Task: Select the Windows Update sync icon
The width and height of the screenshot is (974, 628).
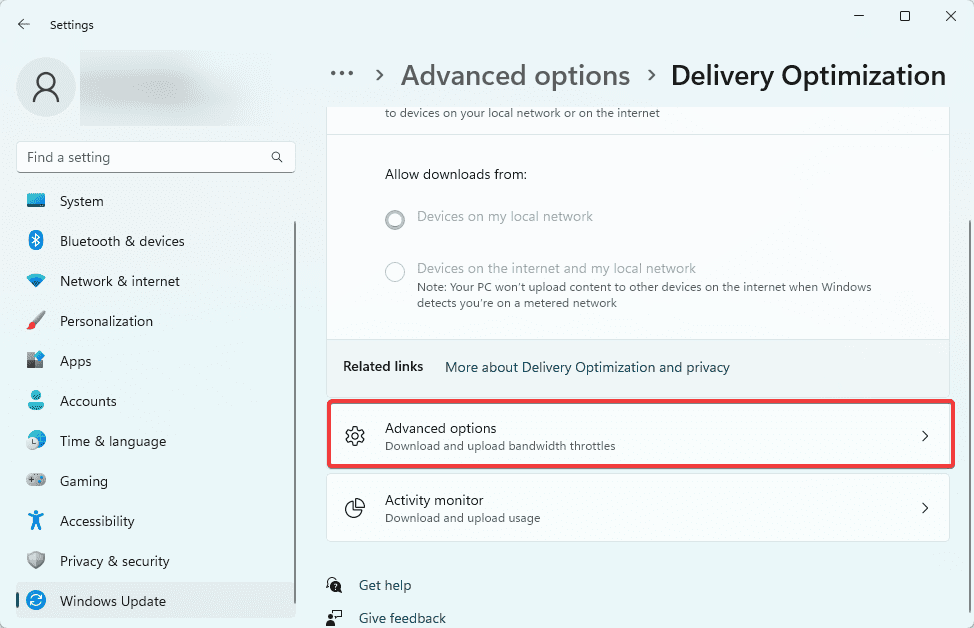Action: [x=36, y=601]
